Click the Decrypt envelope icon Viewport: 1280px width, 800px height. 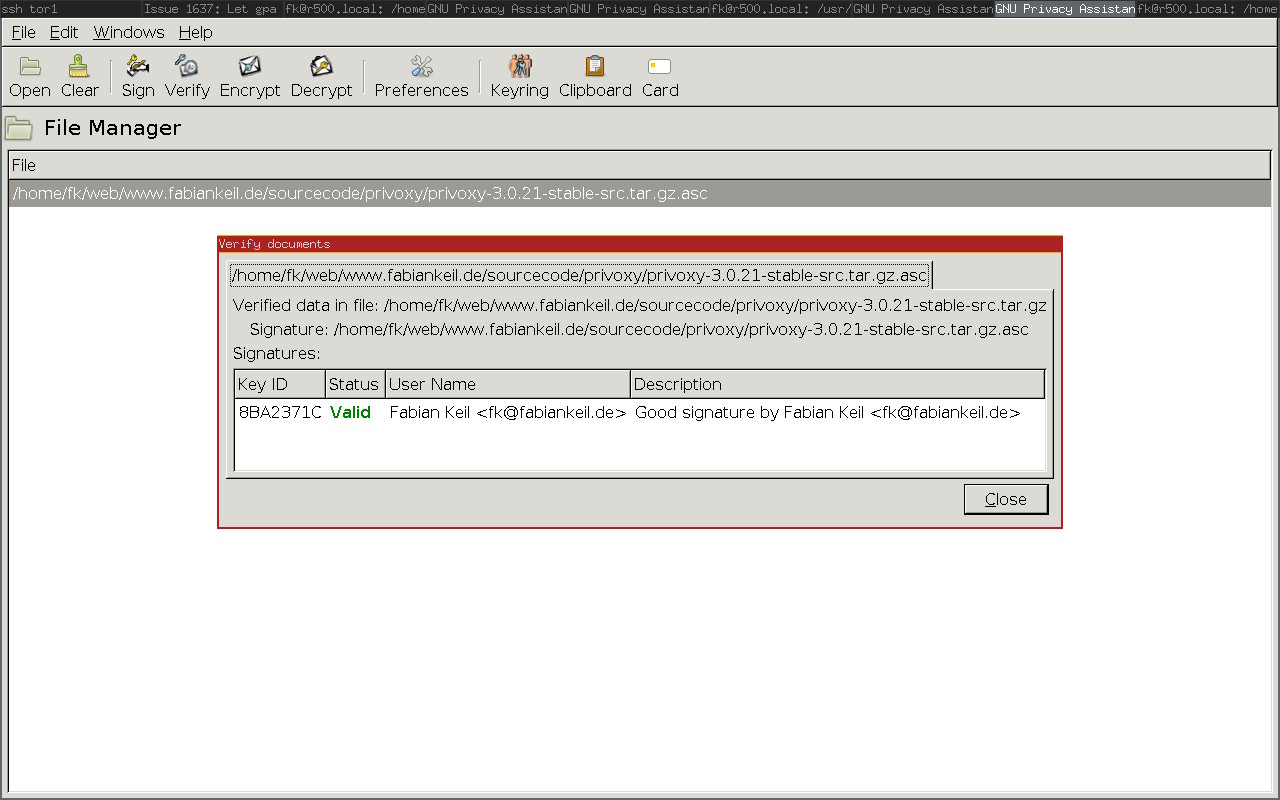pos(321,67)
